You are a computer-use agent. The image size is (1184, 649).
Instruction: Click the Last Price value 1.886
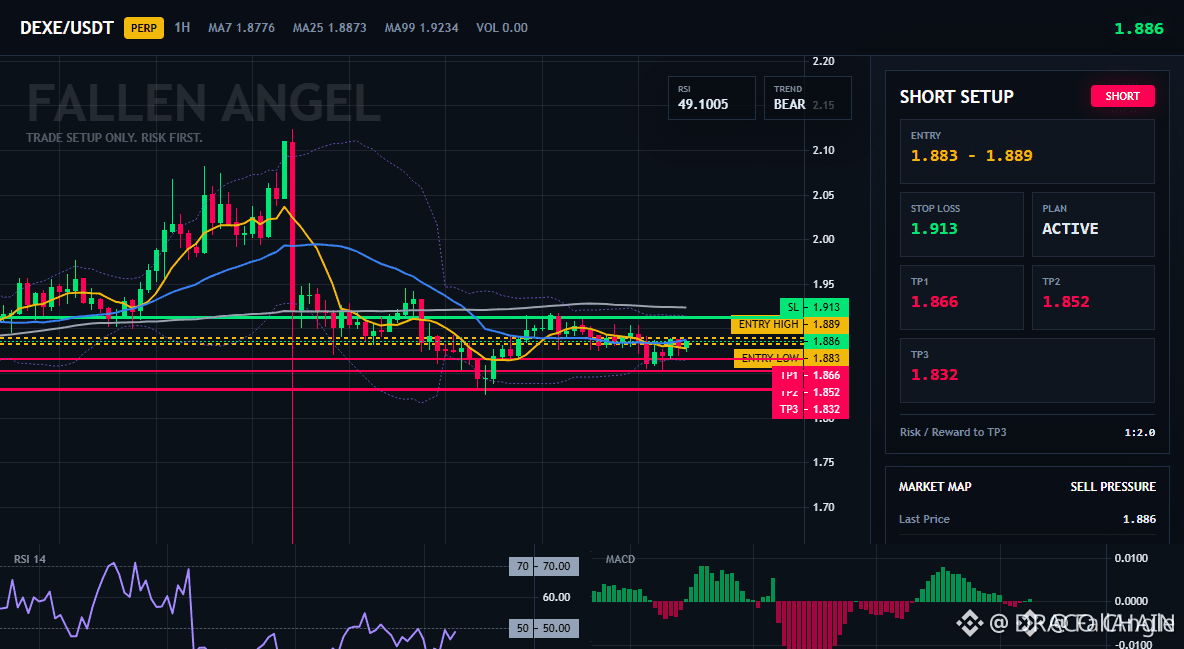coord(1139,519)
